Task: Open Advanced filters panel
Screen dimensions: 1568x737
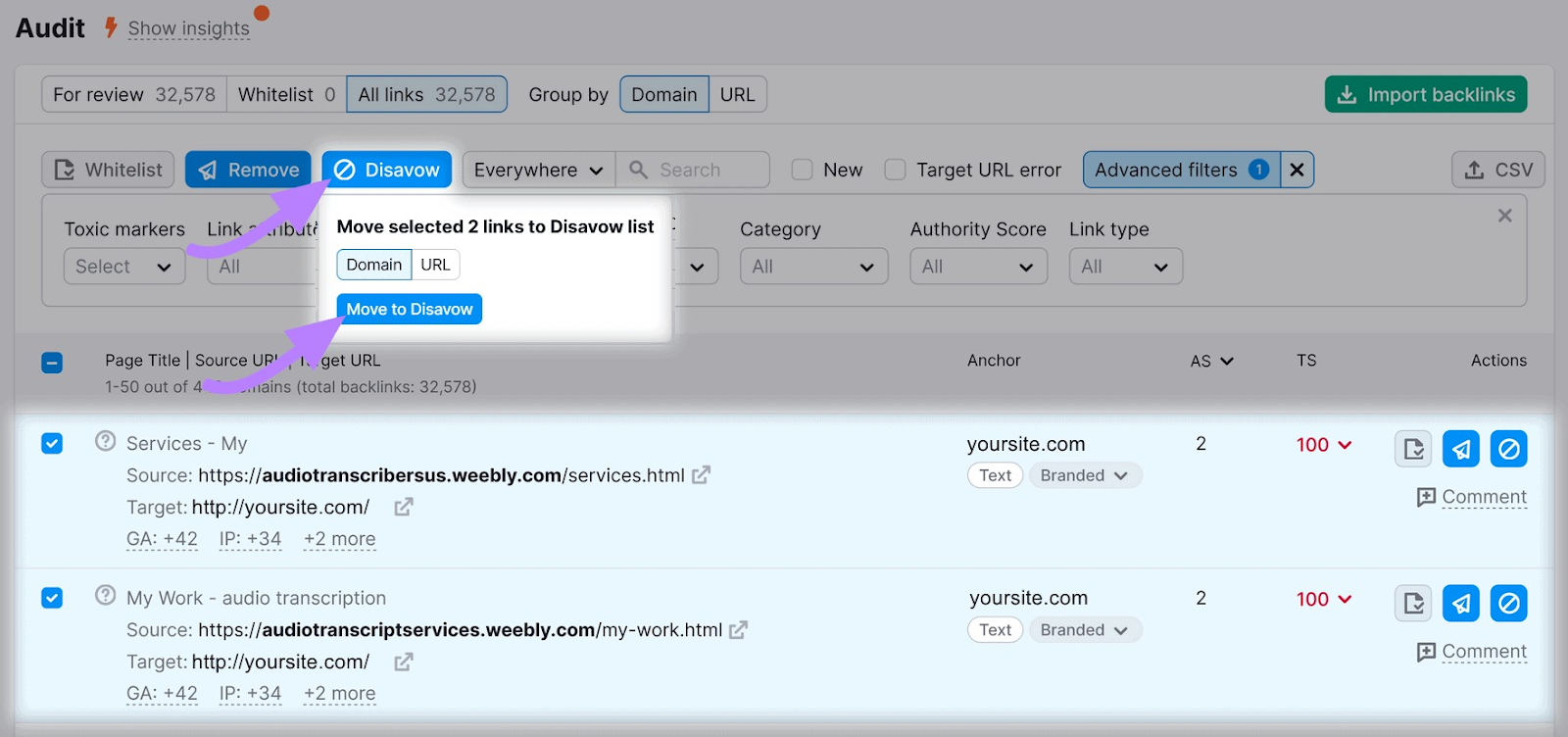Action: click(x=1181, y=170)
